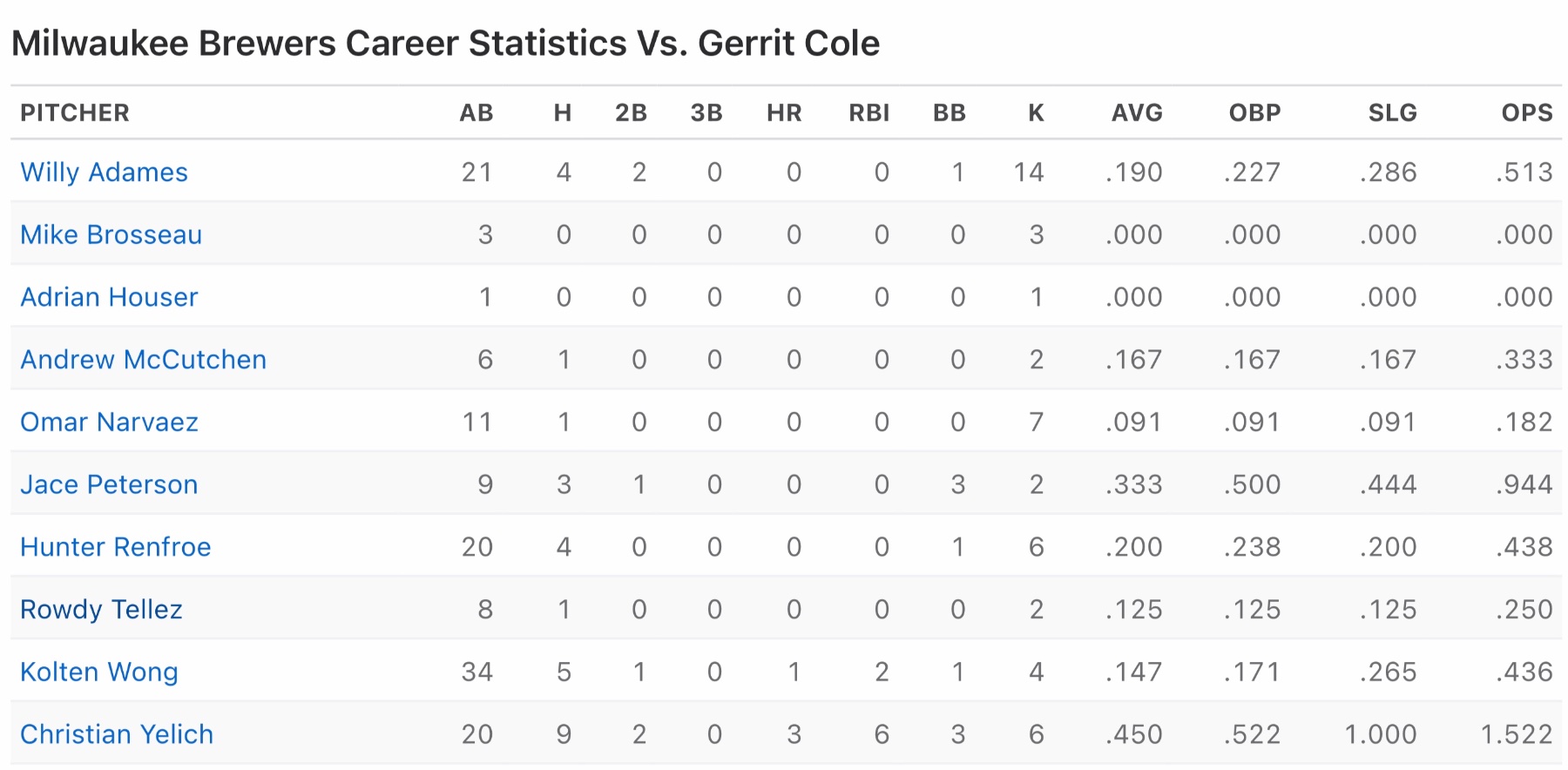Sort by AB column header
Image resolution: width=1568 pixels, height=770 pixels.
click(476, 113)
